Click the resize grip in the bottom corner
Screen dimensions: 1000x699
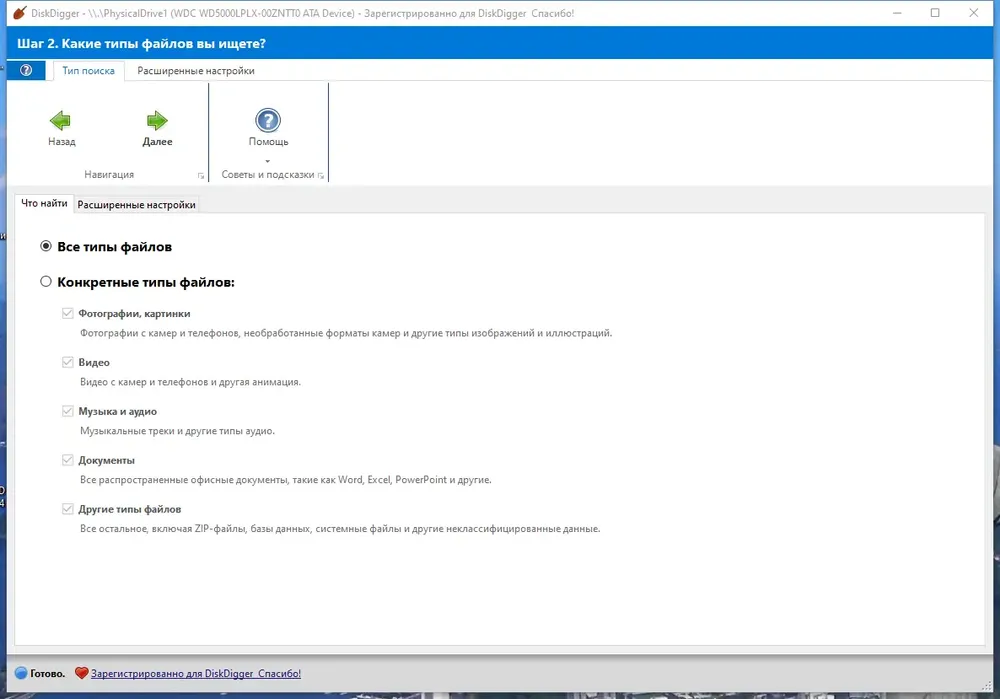point(987,685)
